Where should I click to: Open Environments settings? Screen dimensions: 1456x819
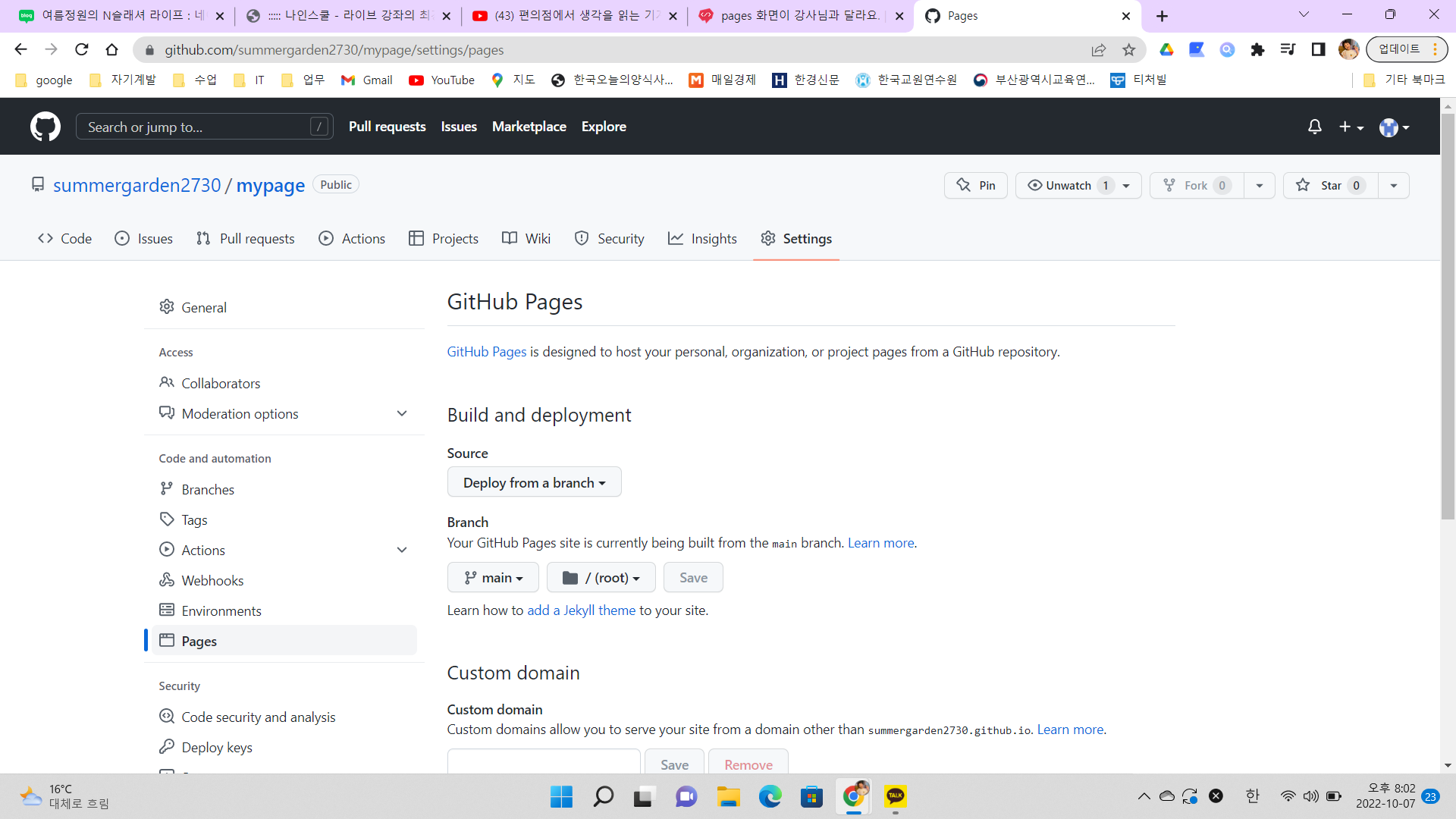pos(284,611)
